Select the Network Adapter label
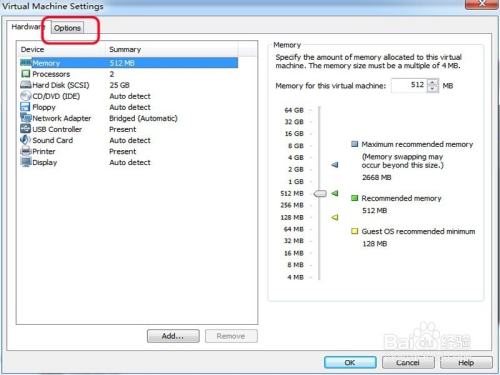Screen dimensions: 500x375 pos(62,118)
